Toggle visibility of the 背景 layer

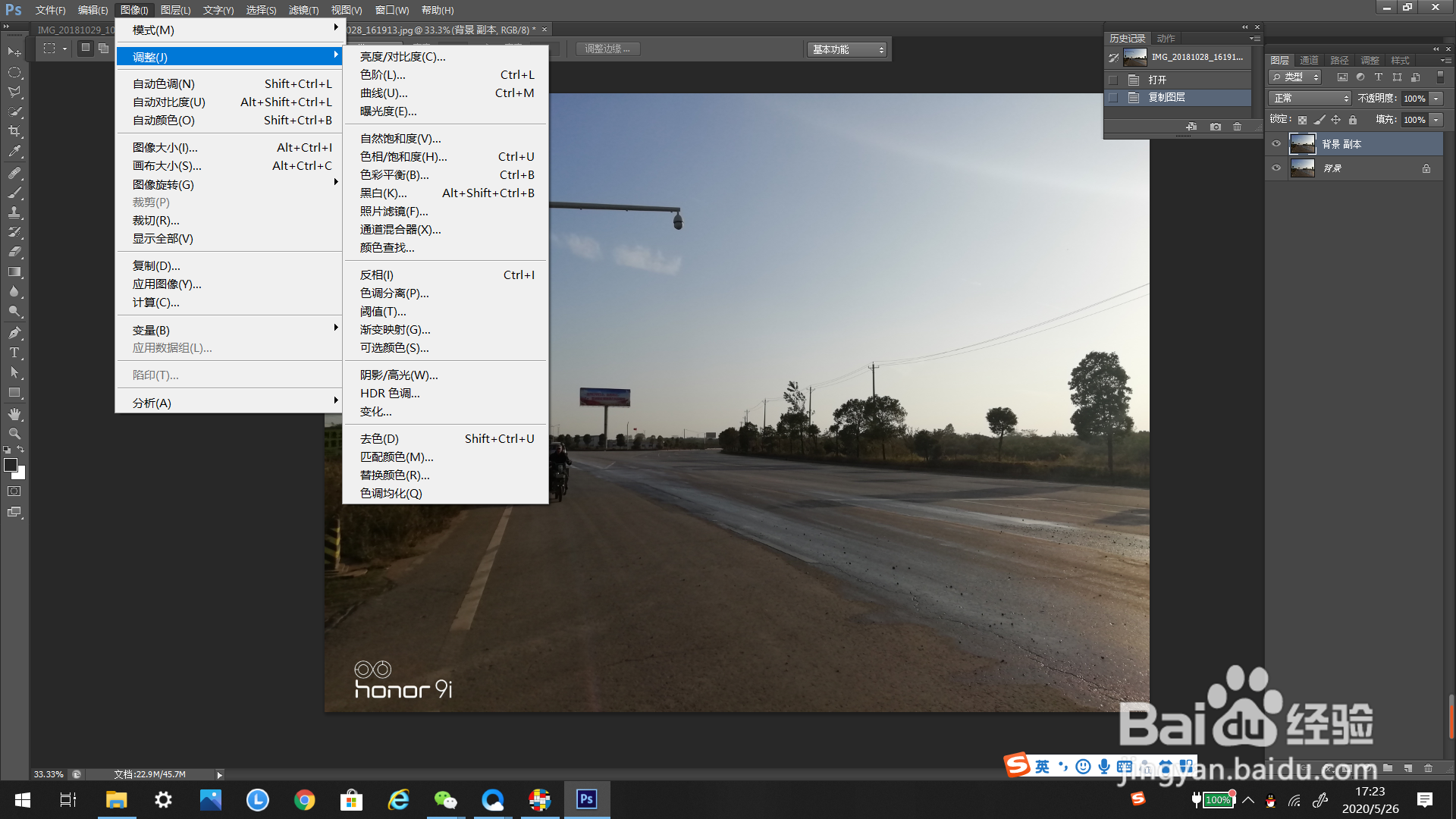tap(1276, 168)
